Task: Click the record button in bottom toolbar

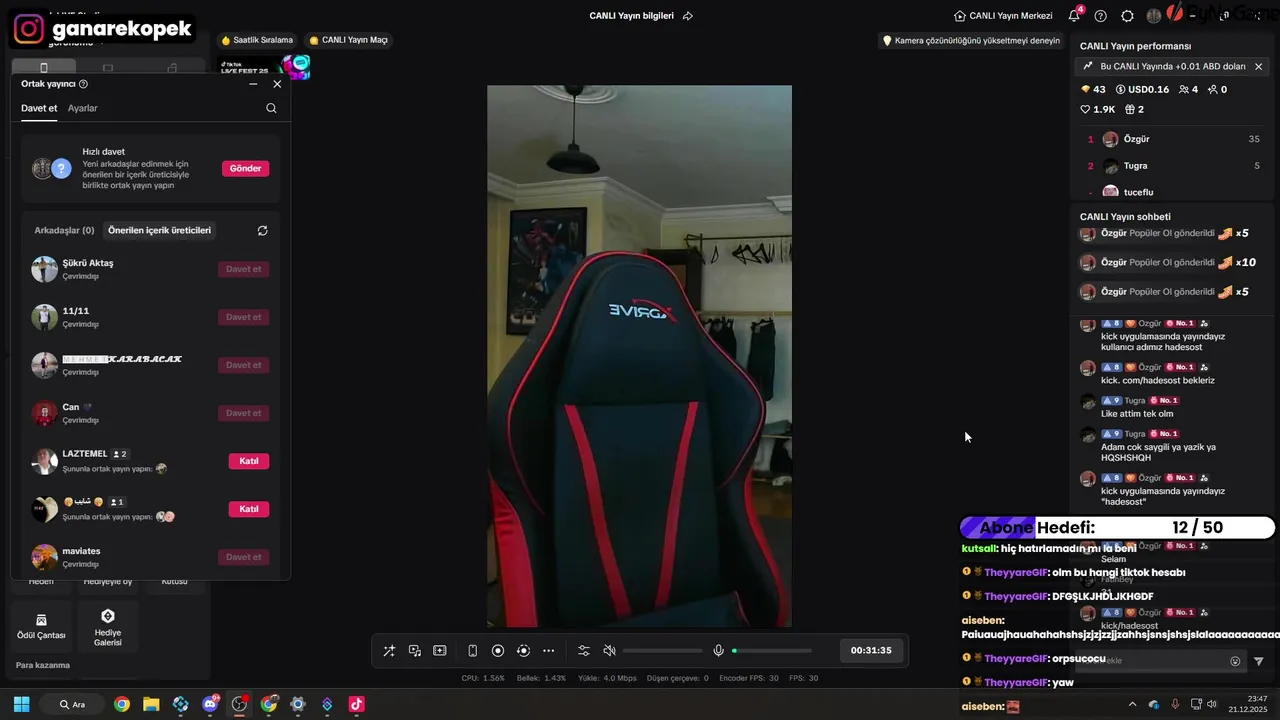Action: click(498, 650)
